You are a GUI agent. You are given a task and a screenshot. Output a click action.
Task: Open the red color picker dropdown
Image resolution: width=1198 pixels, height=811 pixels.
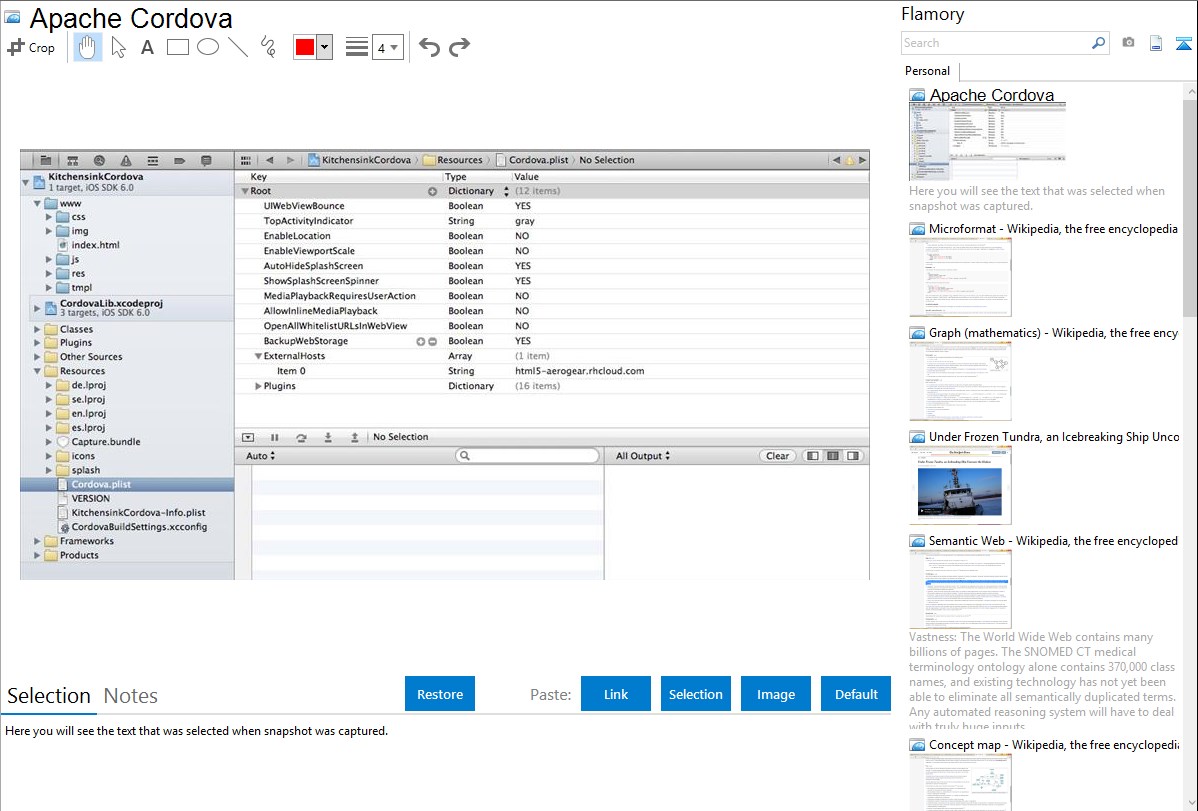[x=324, y=48]
